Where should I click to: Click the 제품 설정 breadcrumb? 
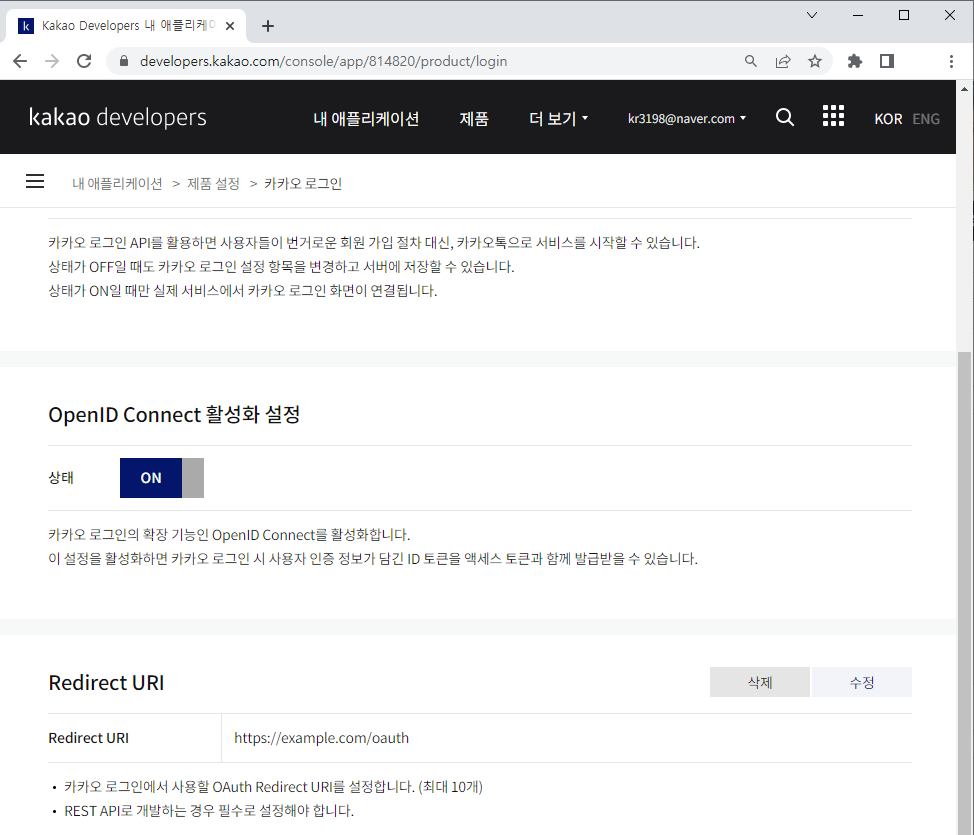click(214, 183)
